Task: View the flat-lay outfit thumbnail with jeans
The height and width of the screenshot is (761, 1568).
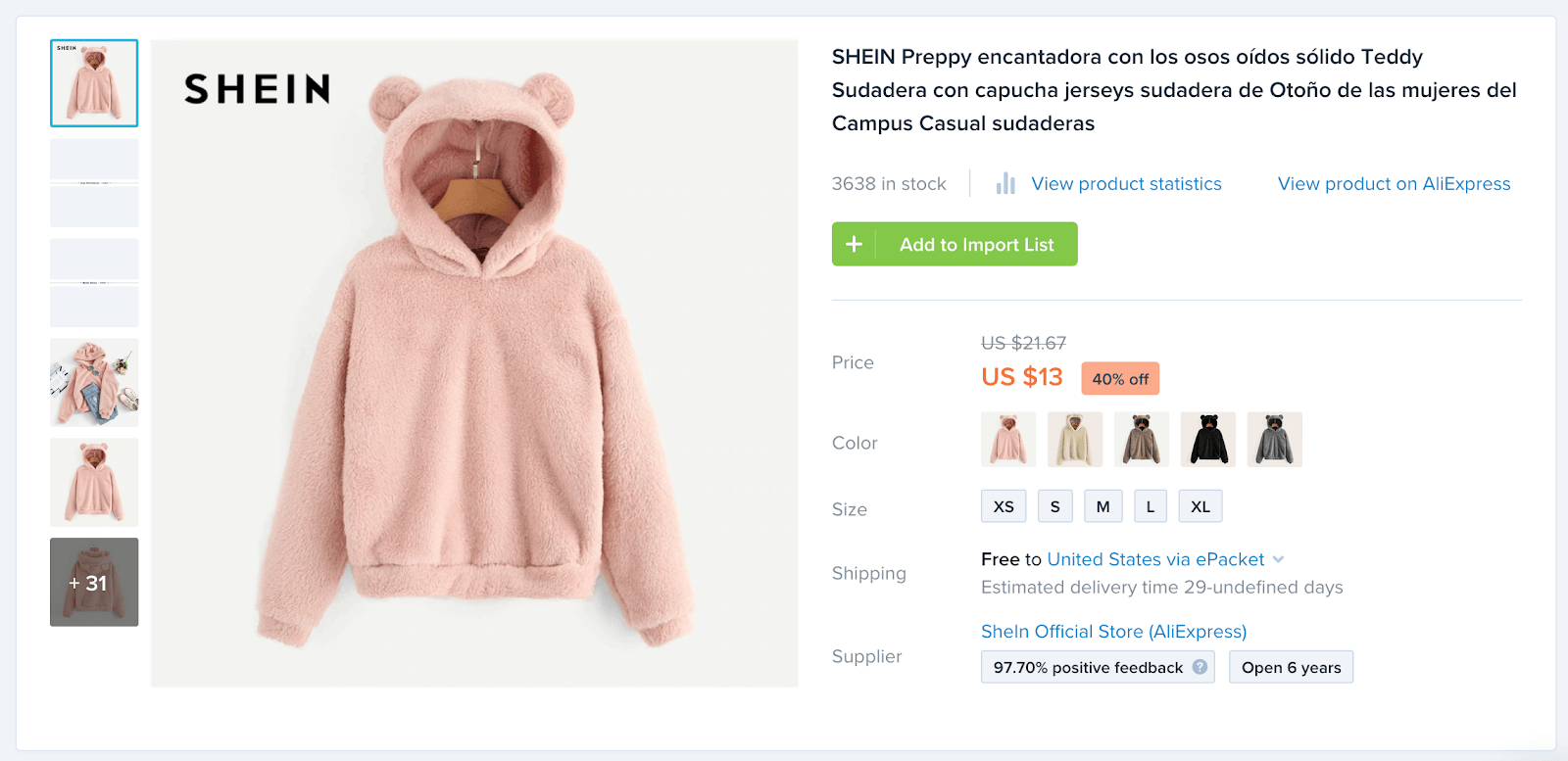Action: 94,382
